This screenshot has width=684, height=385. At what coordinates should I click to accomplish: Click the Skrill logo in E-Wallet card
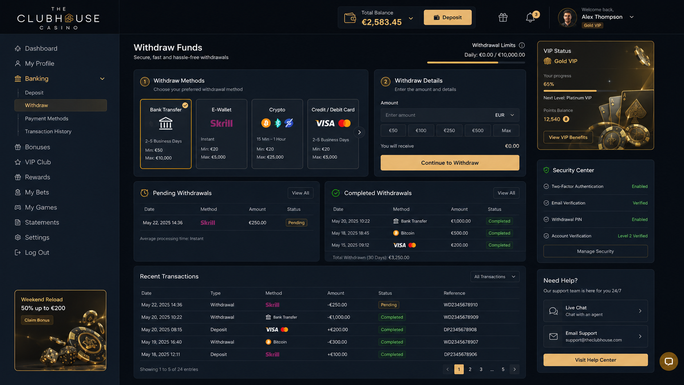tap(221, 123)
